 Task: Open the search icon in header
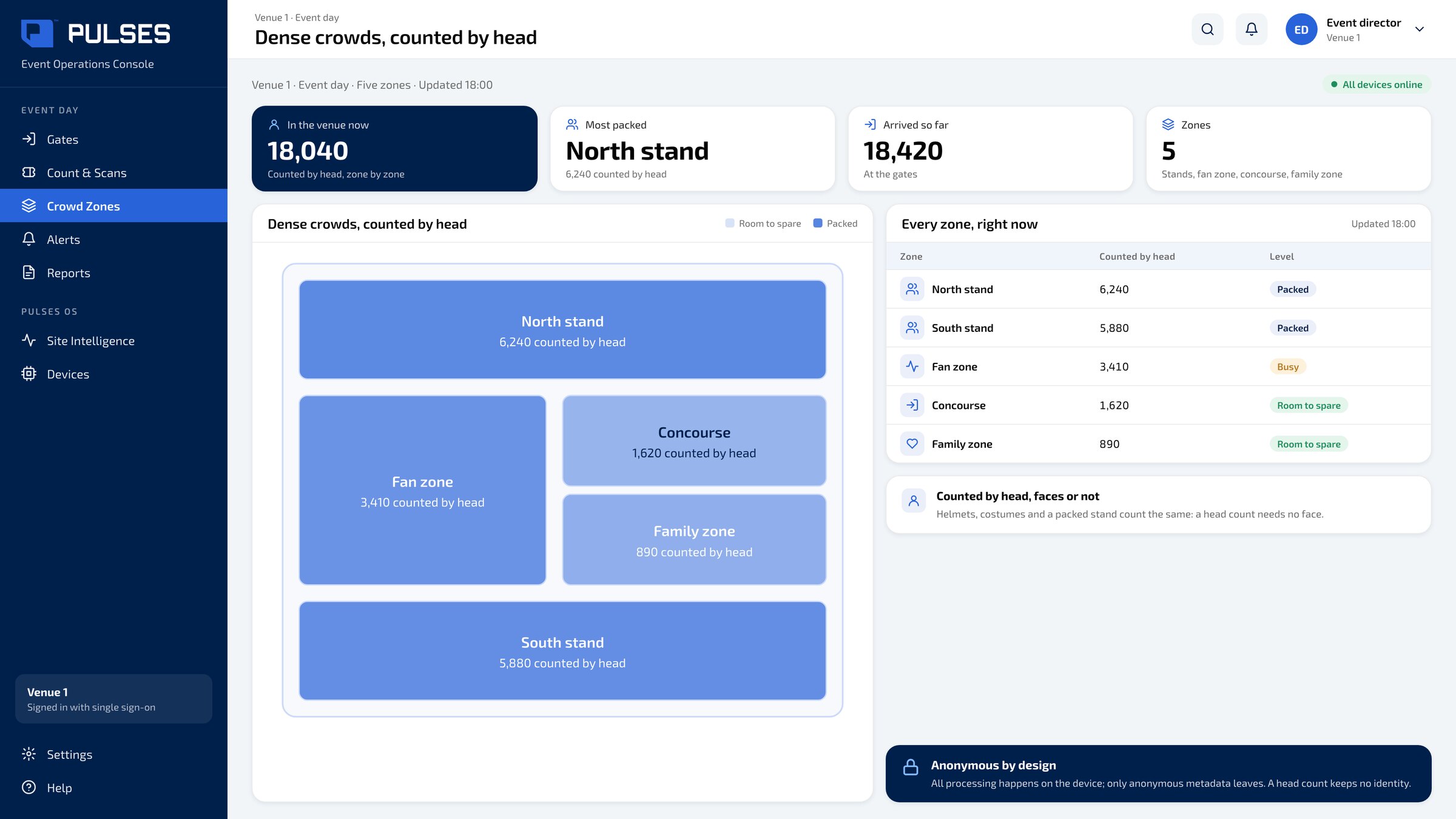click(1207, 29)
